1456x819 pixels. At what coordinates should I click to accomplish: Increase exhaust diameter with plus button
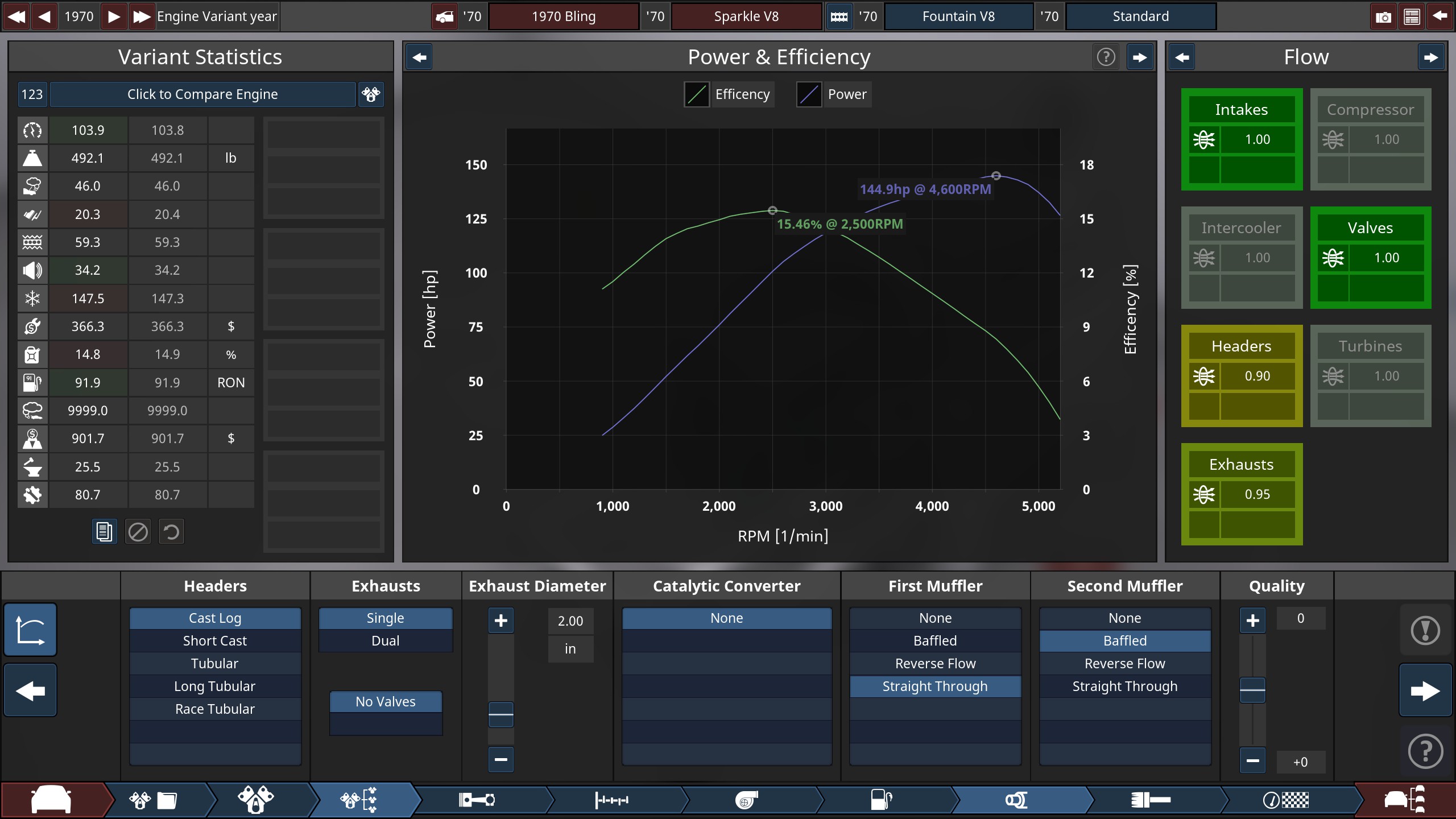tap(500, 621)
